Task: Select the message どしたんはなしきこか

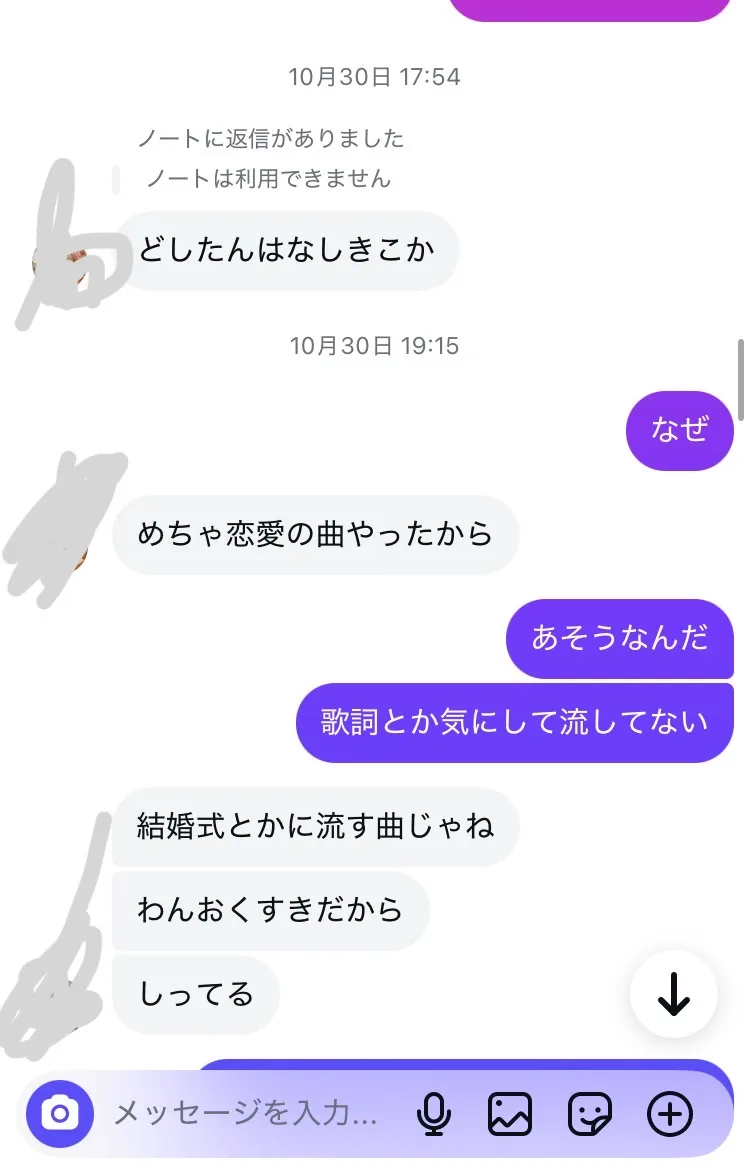Action: [x=286, y=251]
